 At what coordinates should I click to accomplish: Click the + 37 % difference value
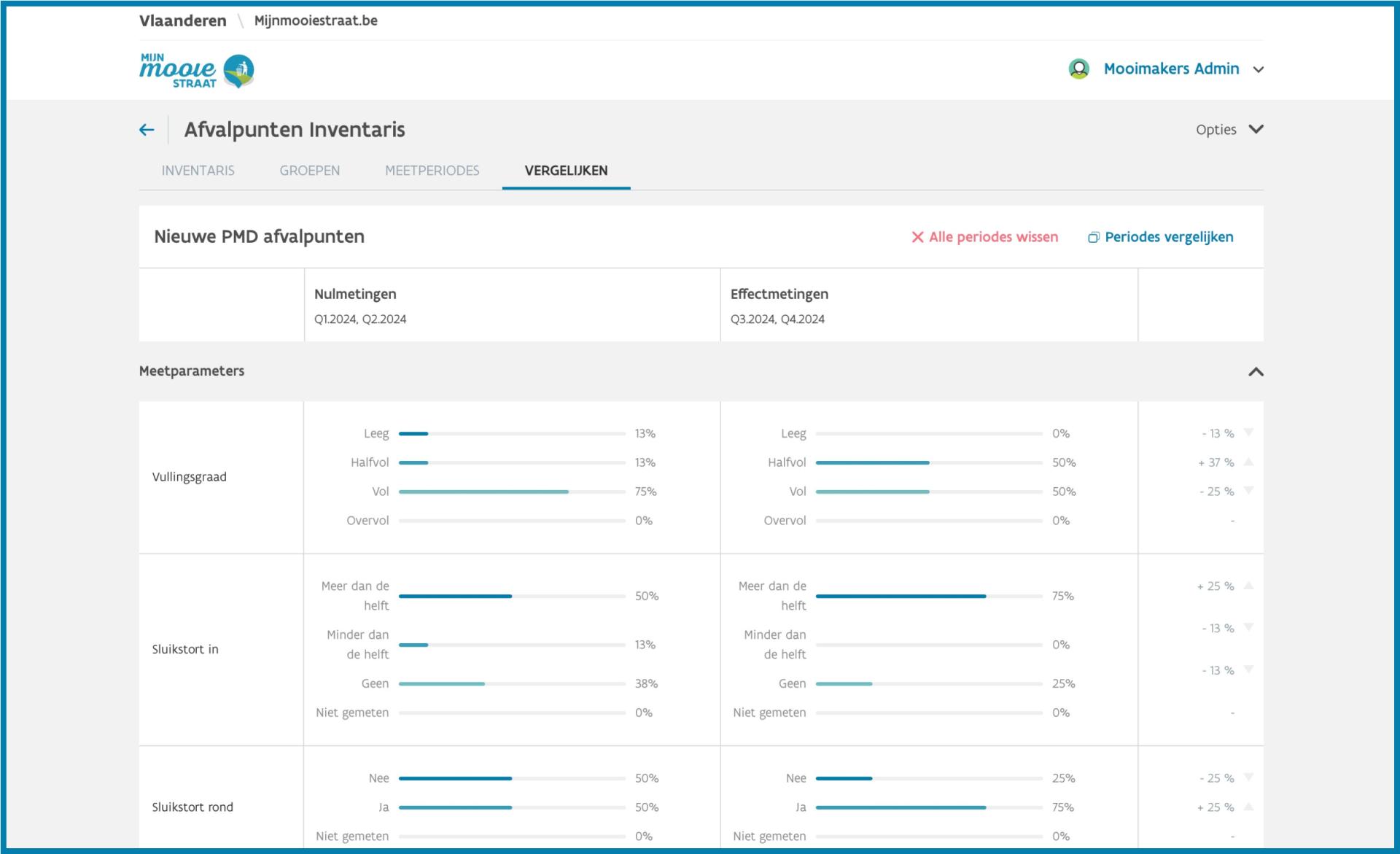click(1216, 462)
